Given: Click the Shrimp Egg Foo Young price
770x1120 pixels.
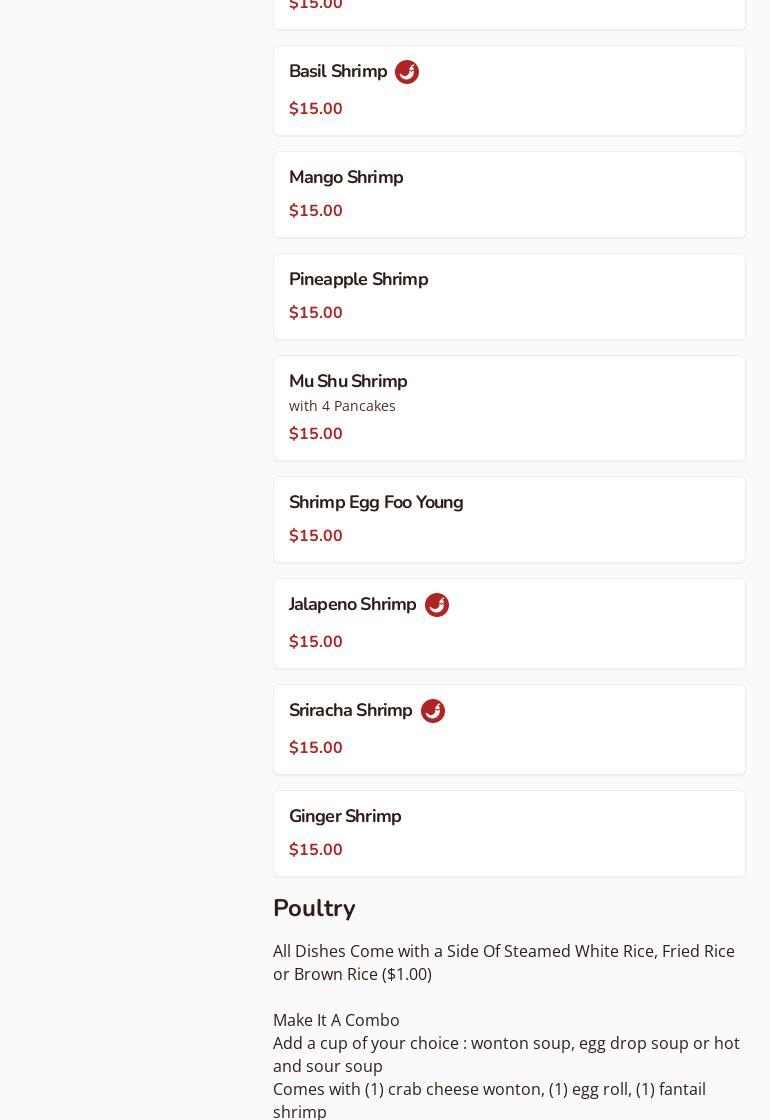Looking at the screenshot, I should point(316,536).
